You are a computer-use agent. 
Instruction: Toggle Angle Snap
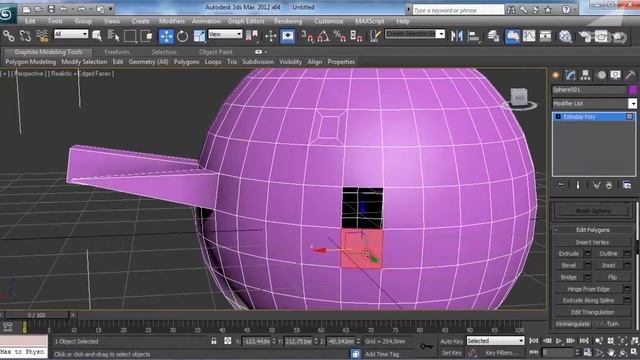[x=323, y=36]
